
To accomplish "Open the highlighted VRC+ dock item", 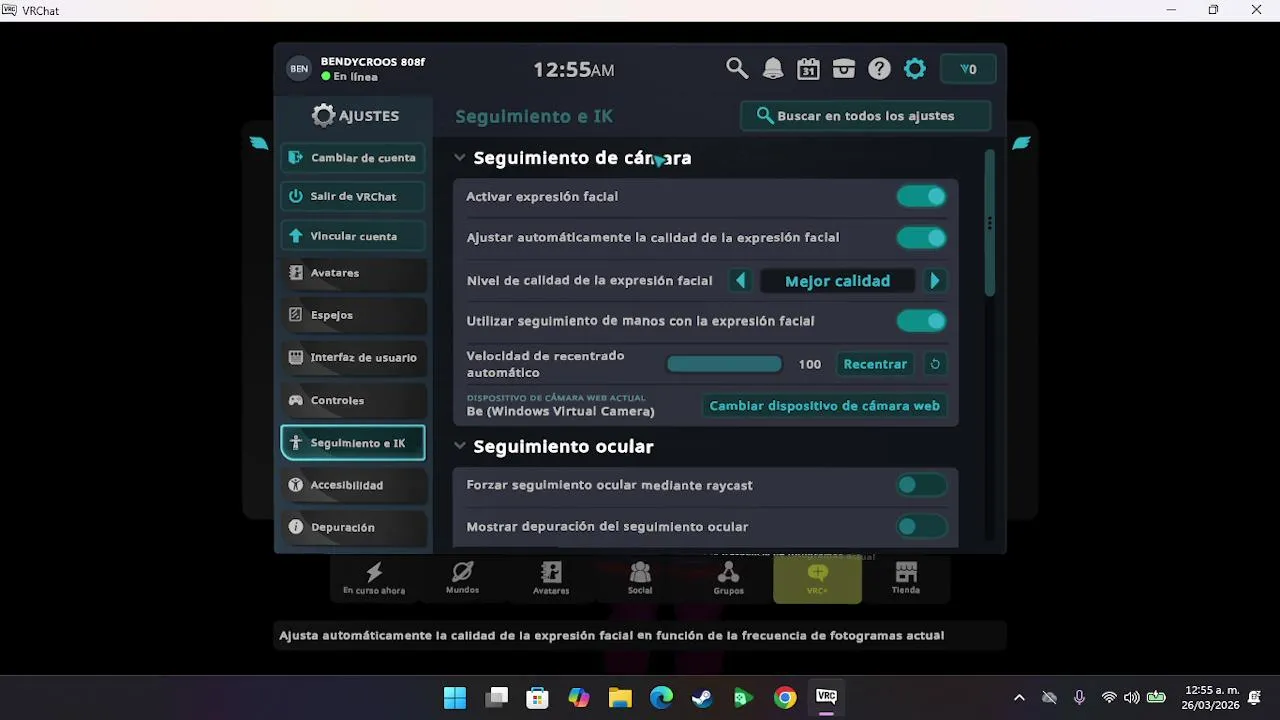I will [817, 579].
